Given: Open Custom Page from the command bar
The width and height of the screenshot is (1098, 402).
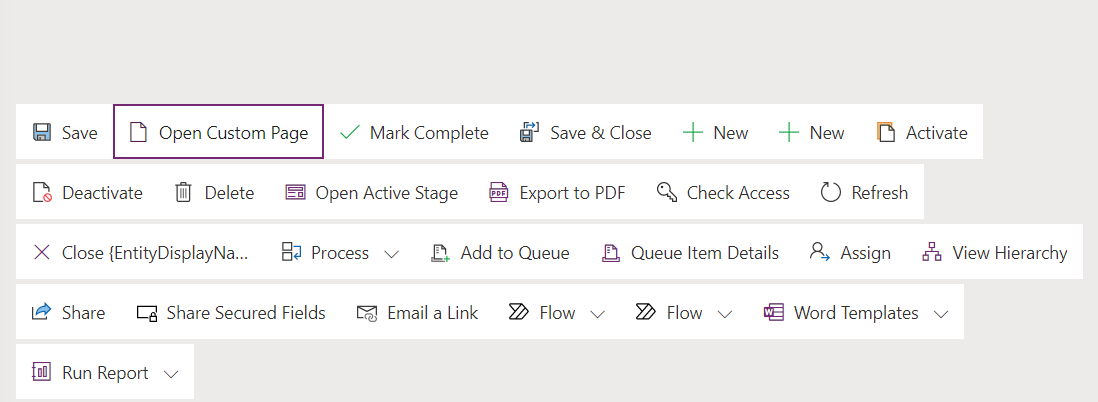Looking at the screenshot, I should coord(219,133).
